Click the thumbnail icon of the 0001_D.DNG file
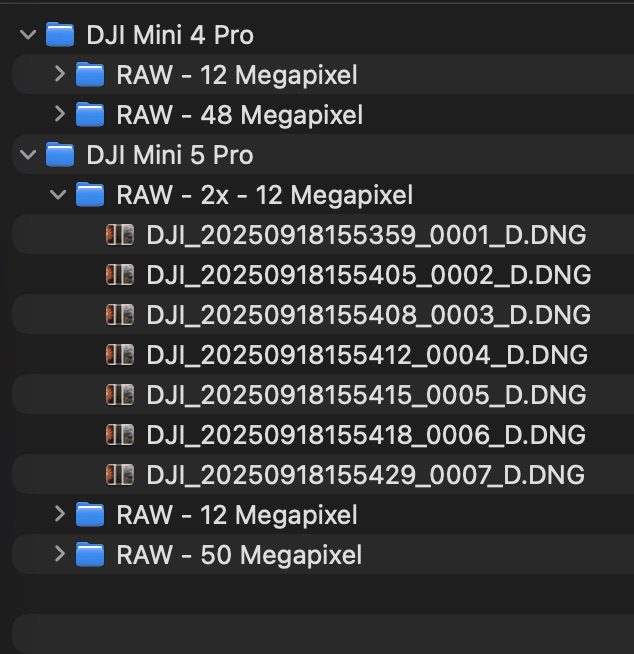 [x=120, y=235]
